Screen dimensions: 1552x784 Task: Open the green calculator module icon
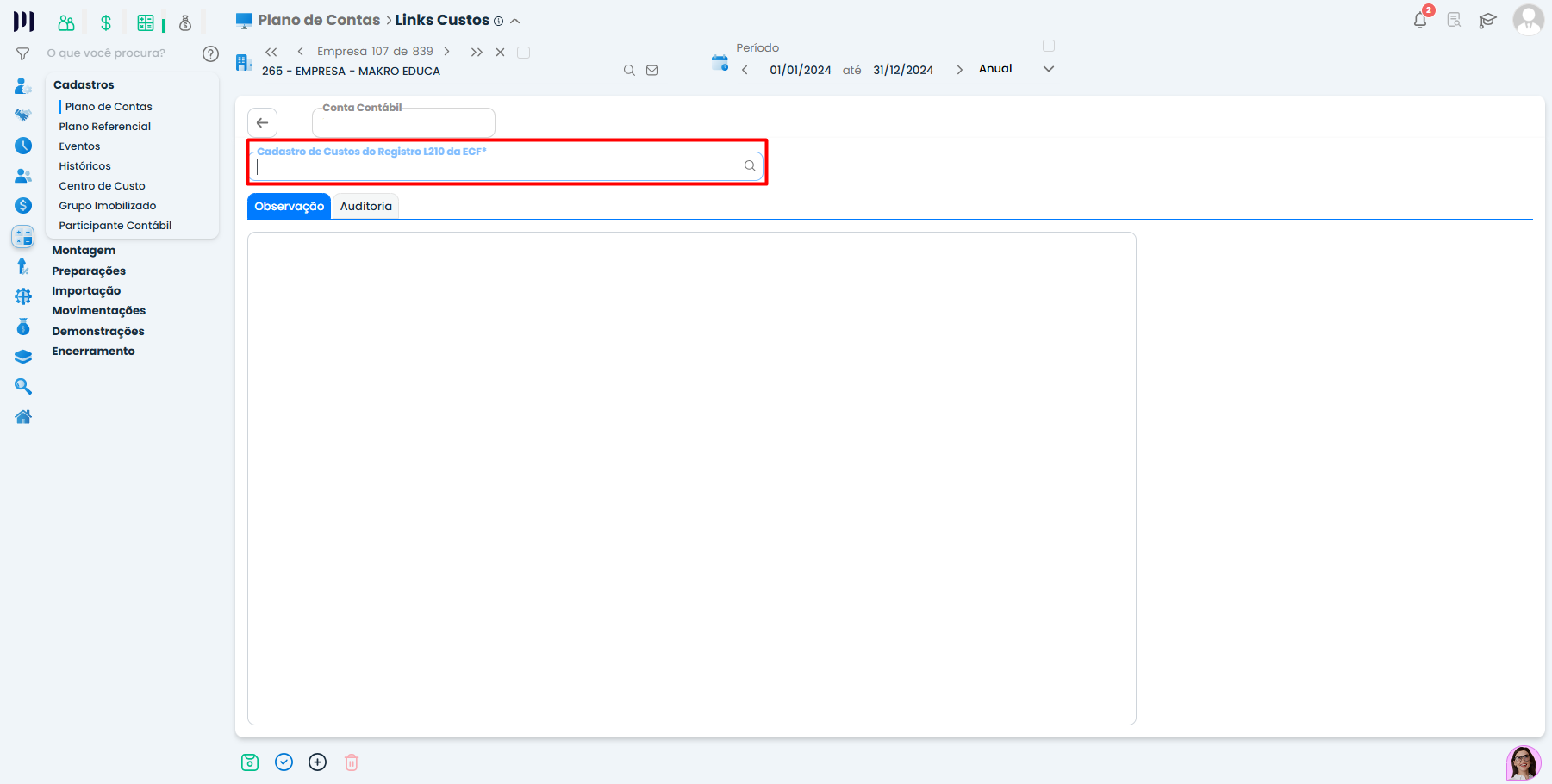(146, 22)
